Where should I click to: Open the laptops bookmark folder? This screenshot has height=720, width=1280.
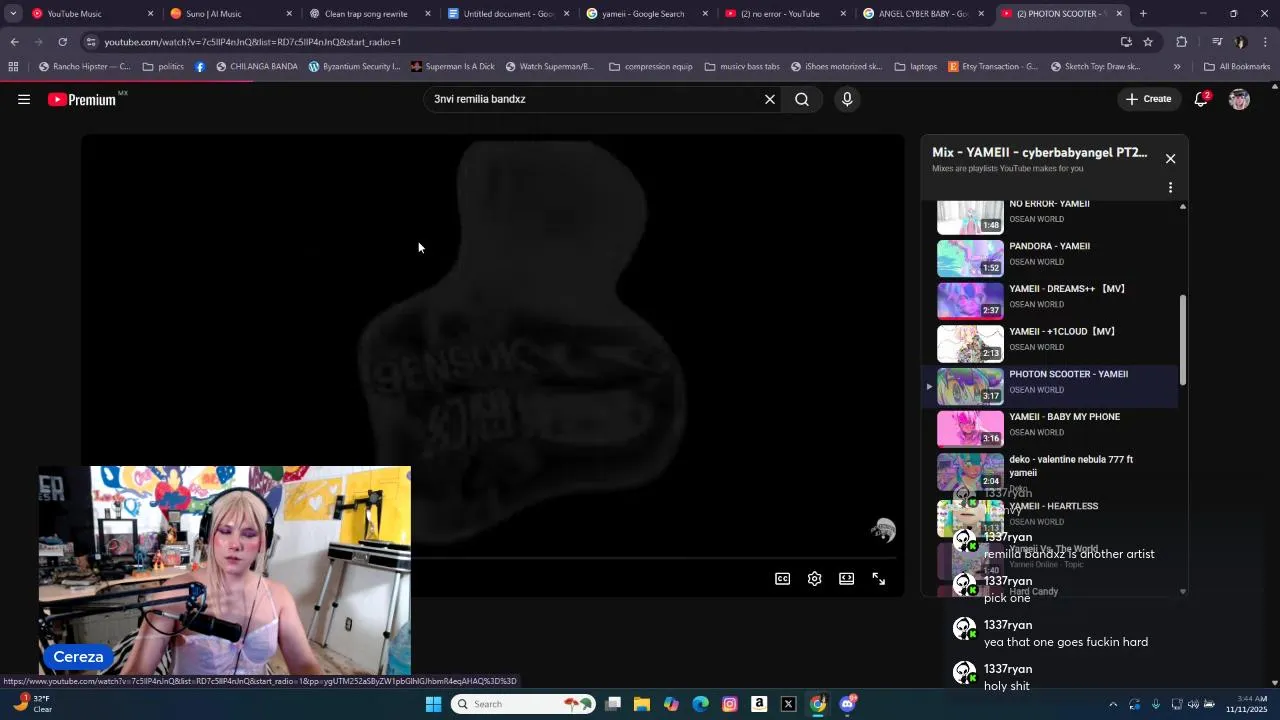[x=916, y=67]
